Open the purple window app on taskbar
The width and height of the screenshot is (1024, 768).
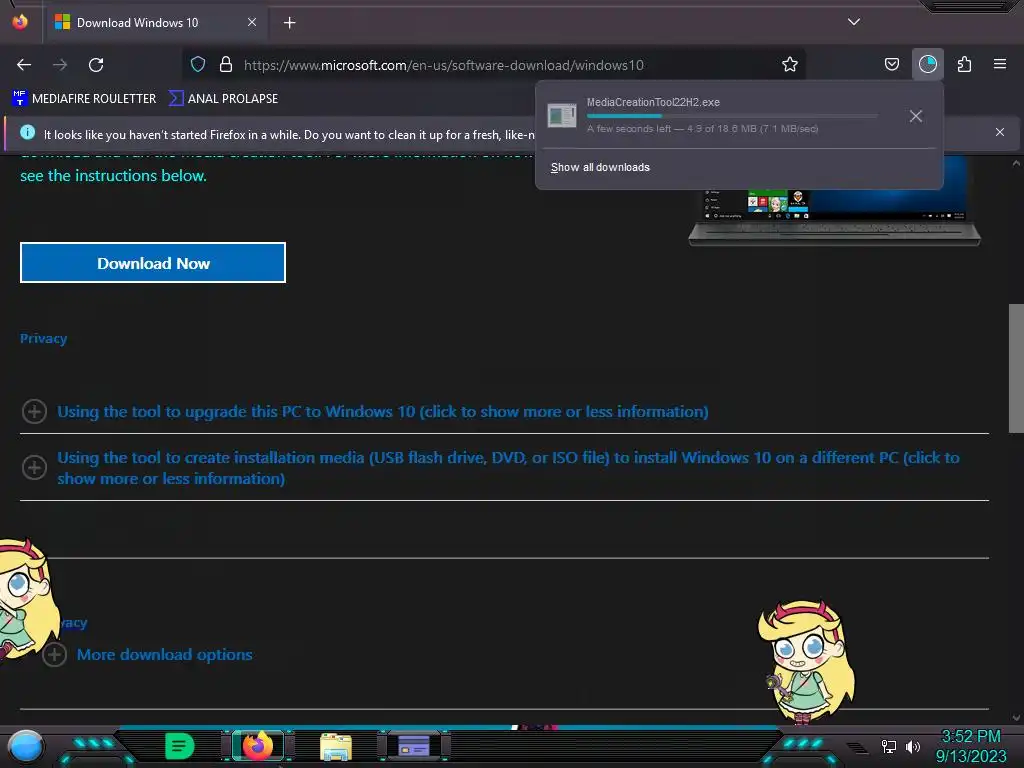pyautogui.click(x=414, y=745)
